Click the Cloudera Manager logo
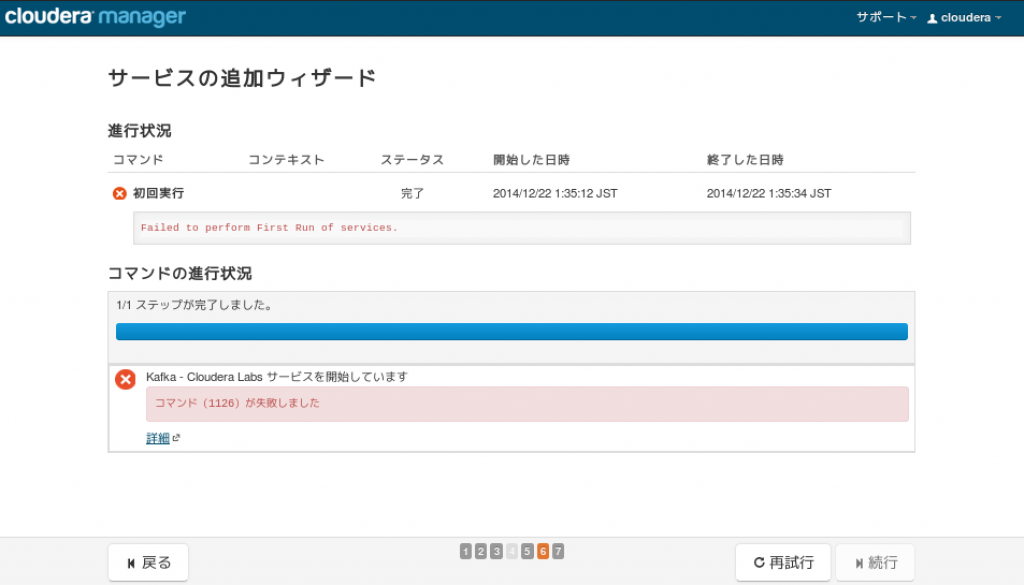 click(x=95, y=16)
